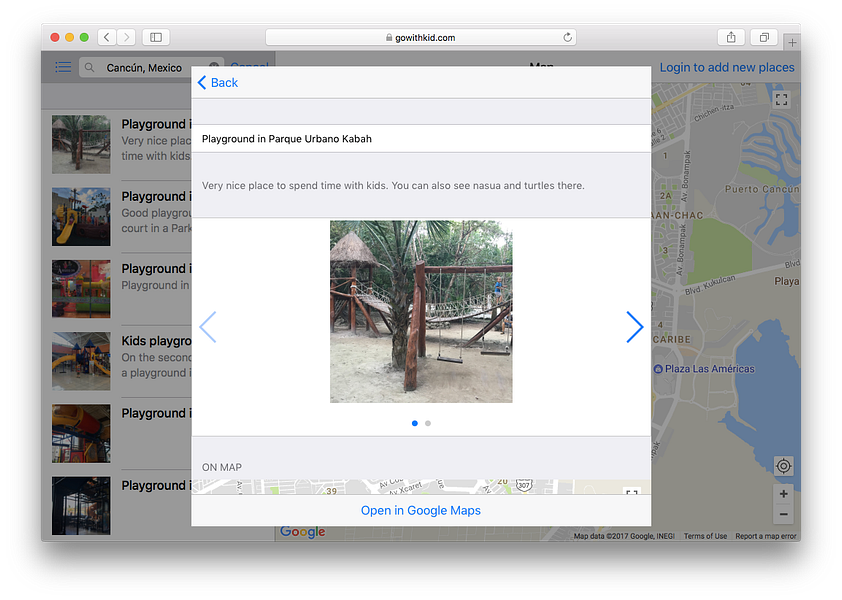Zoom in the map with plus

(x=783, y=494)
